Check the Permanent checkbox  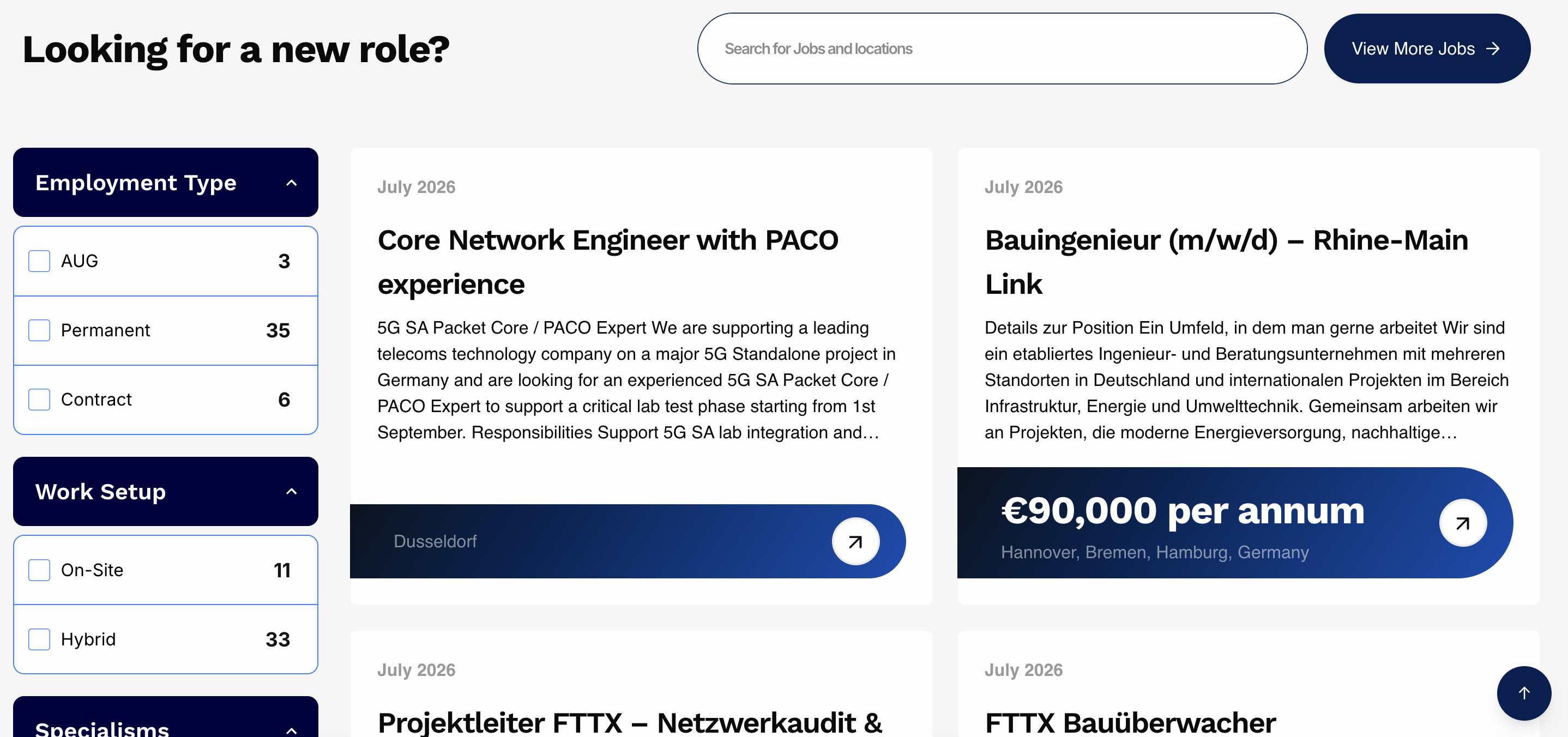40,330
